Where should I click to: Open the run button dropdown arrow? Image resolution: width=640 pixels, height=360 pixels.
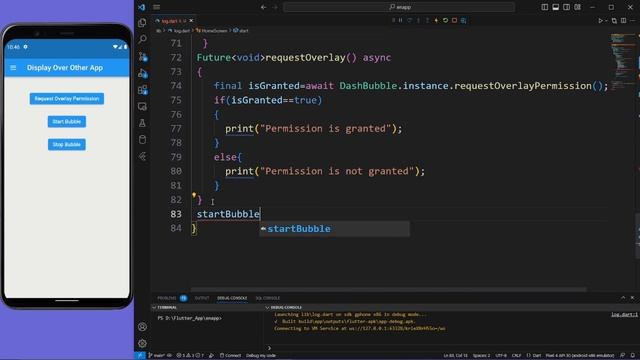pyautogui.click(x=606, y=20)
